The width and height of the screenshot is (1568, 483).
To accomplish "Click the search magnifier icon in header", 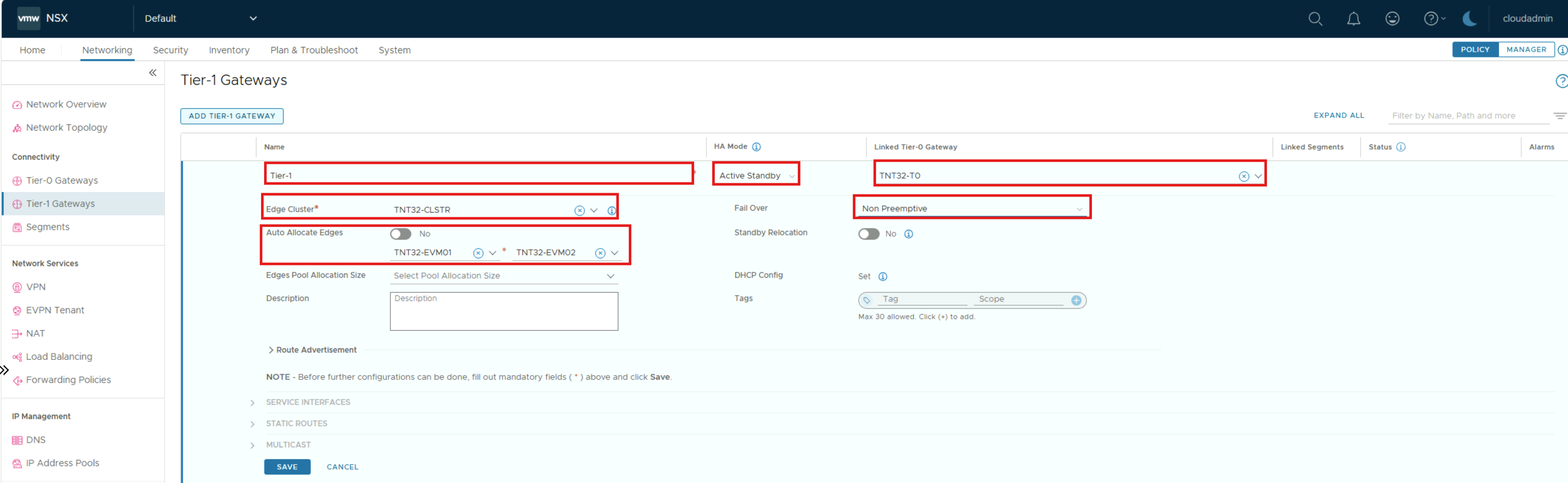I will coord(1315,19).
